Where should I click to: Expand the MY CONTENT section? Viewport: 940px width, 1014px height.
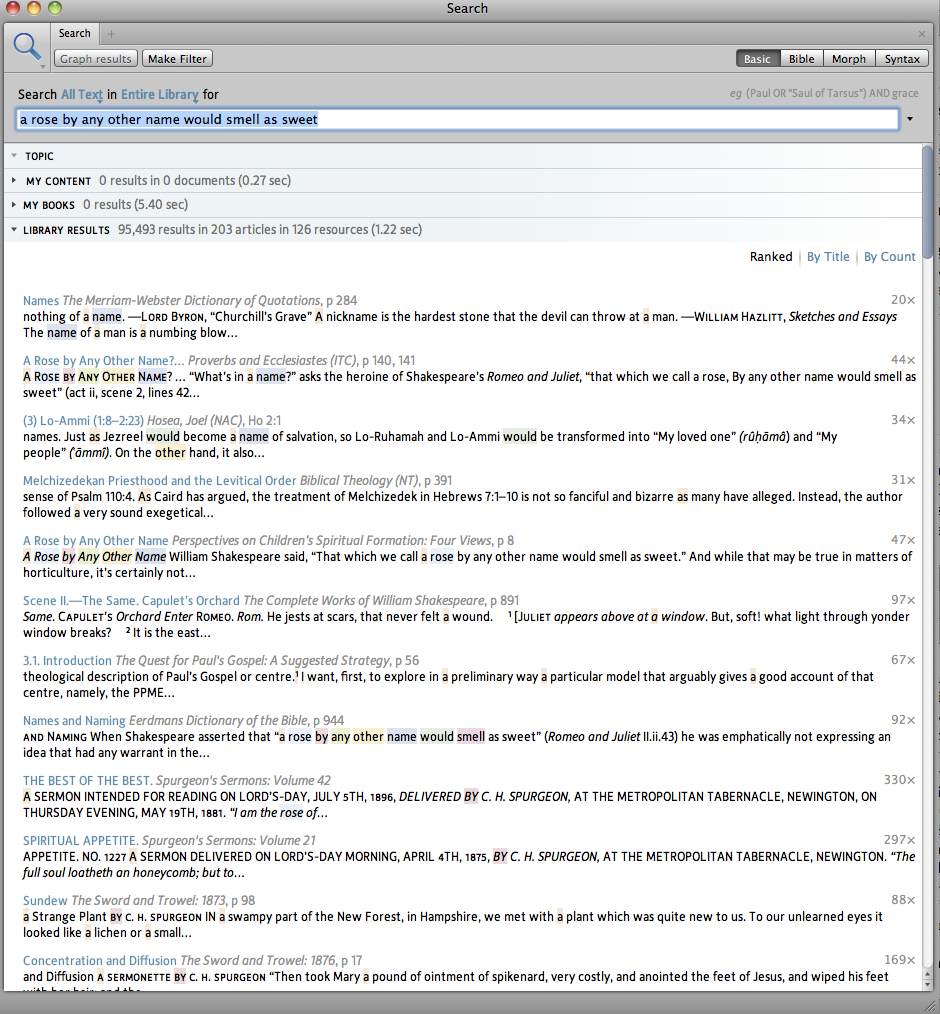(14, 180)
